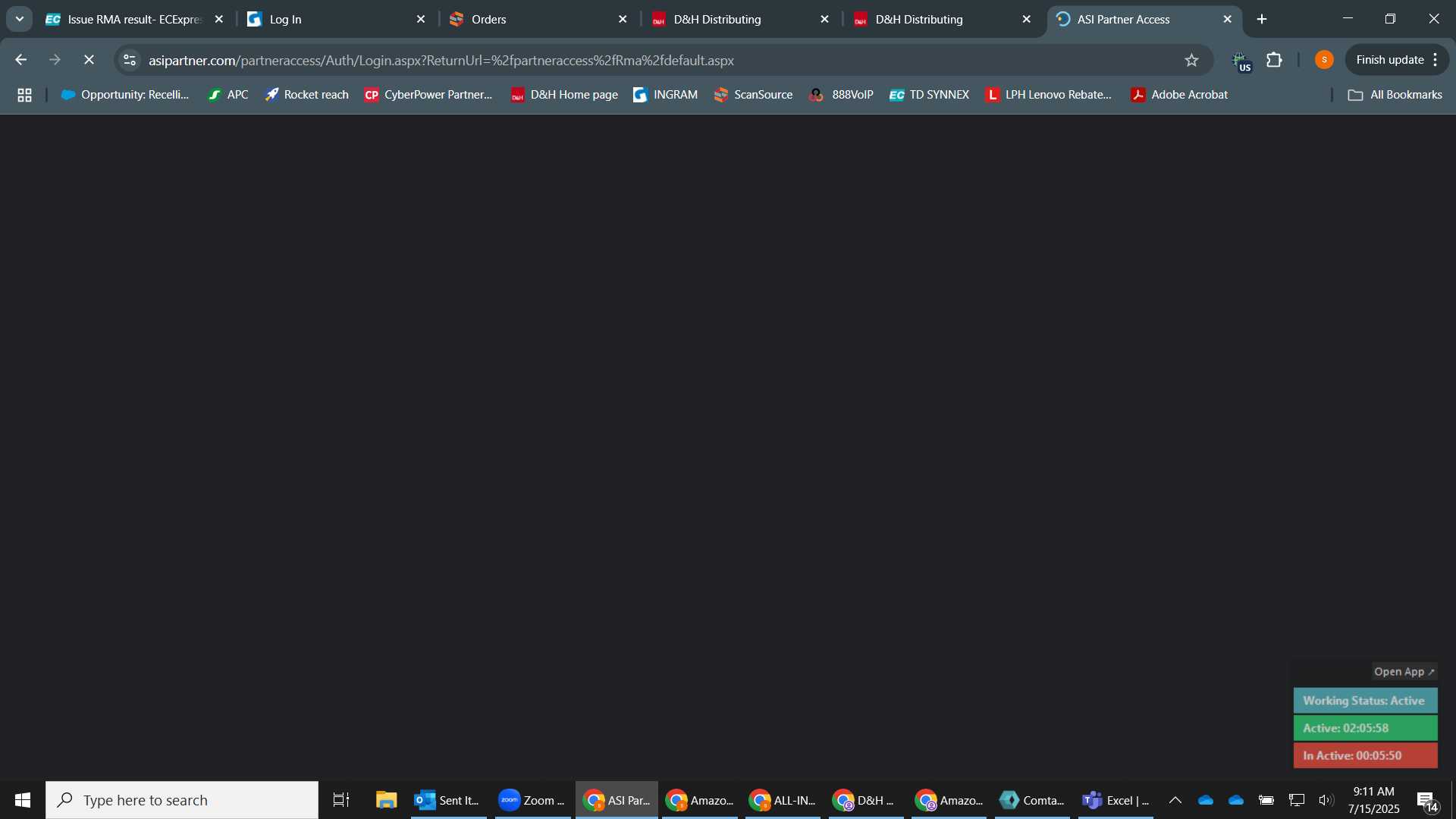Open the first OneDrive tray icon
Viewport: 1456px width, 819px height.
click(1206, 800)
